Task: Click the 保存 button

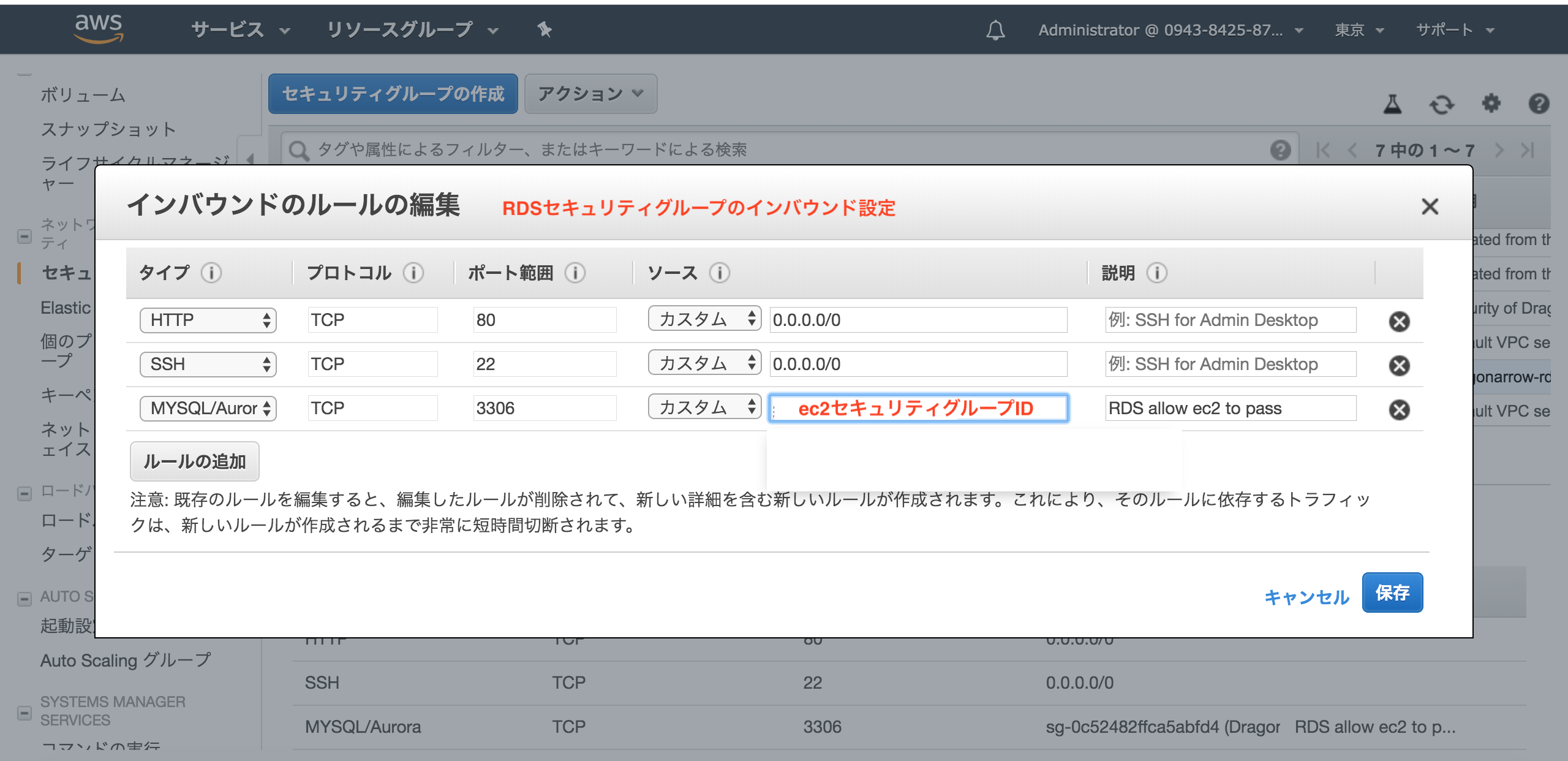Action: (x=1392, y=593)
